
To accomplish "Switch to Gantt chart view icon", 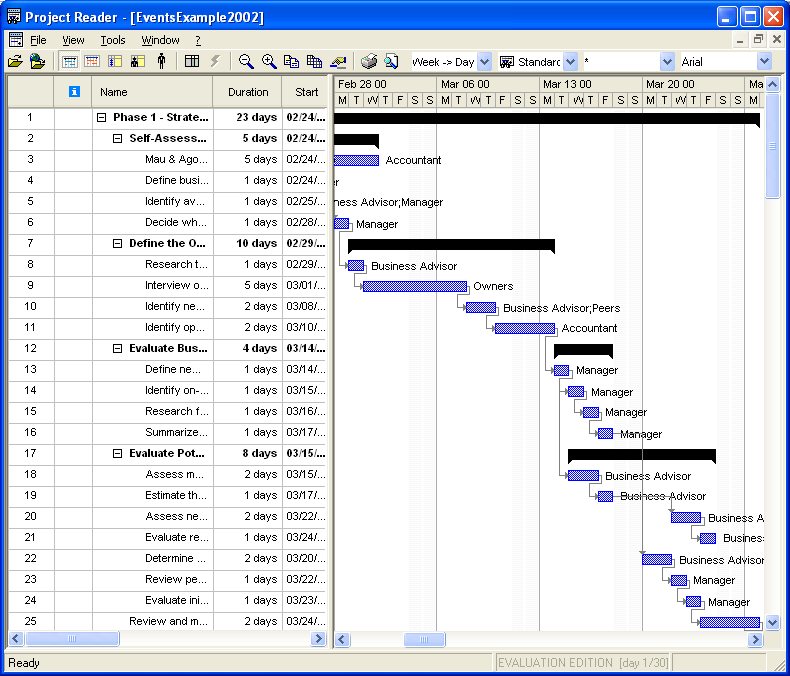I will pos(69,61).
